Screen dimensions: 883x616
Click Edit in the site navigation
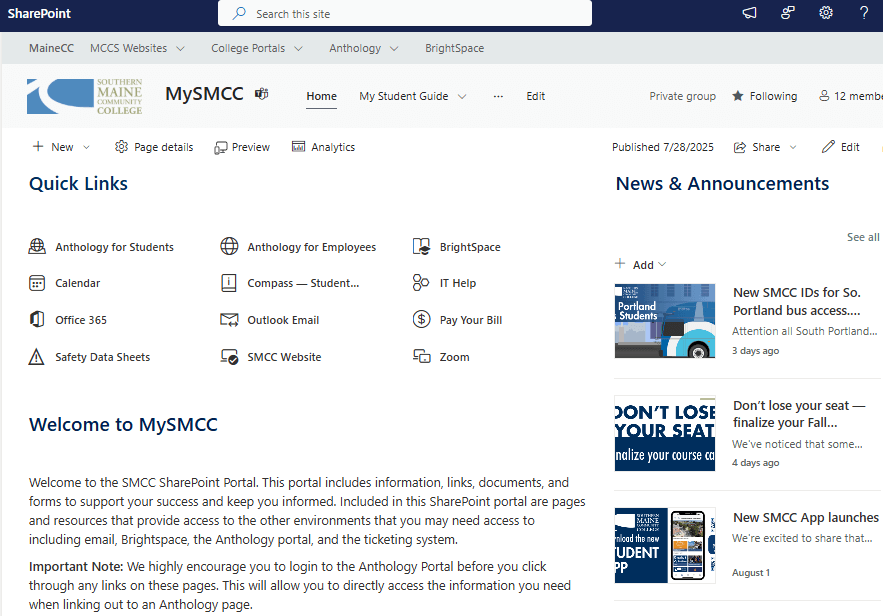(536, 96)
